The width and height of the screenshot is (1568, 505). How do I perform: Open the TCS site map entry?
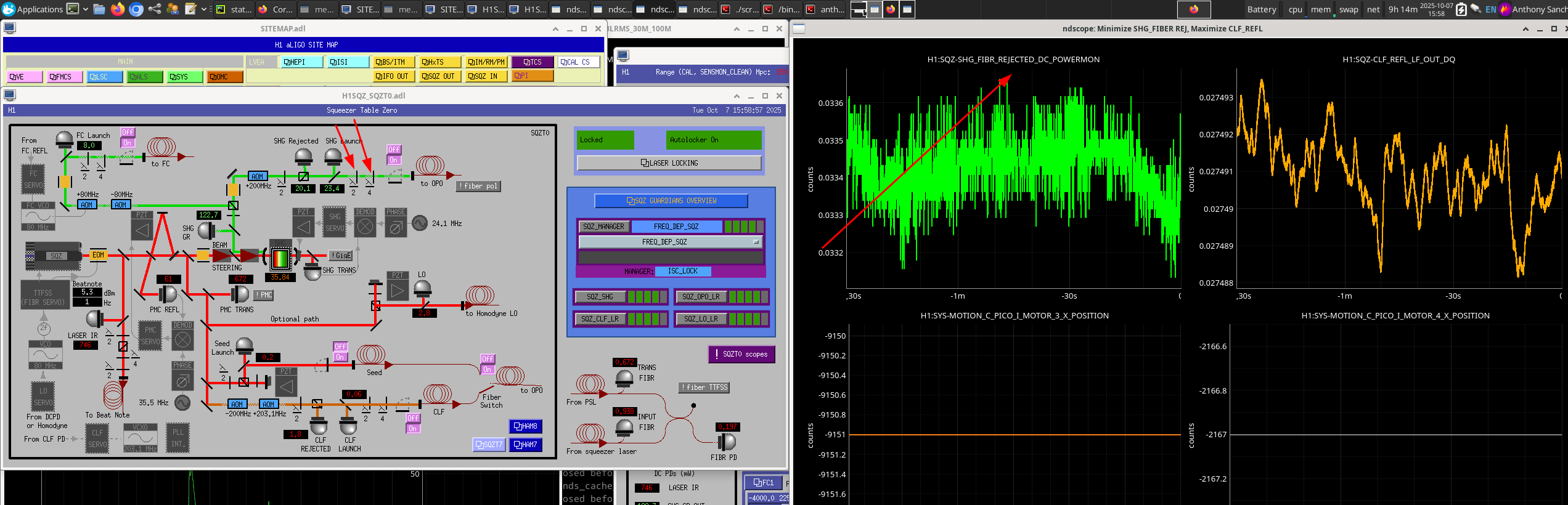(533, 62)
